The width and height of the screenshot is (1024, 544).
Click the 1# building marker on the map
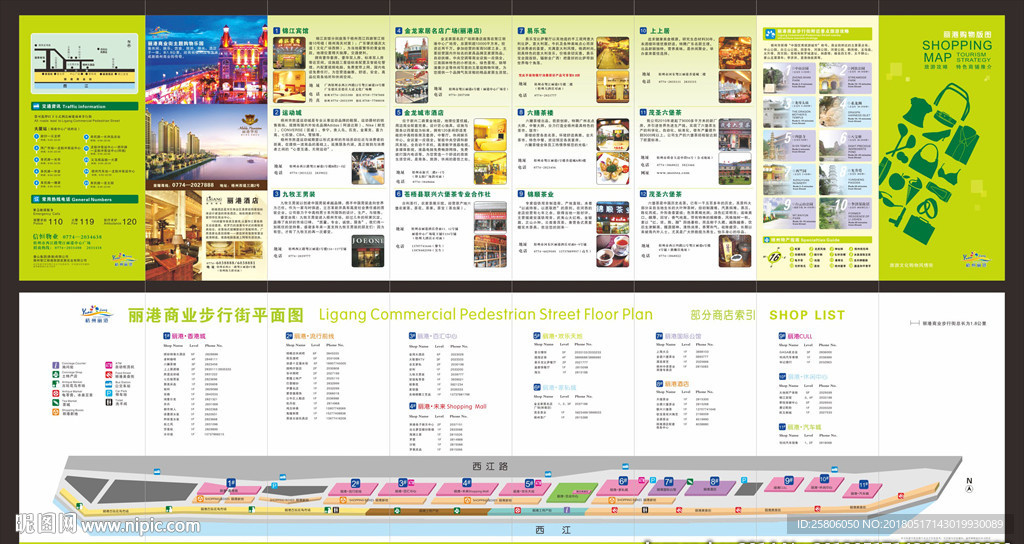(232, 482)
